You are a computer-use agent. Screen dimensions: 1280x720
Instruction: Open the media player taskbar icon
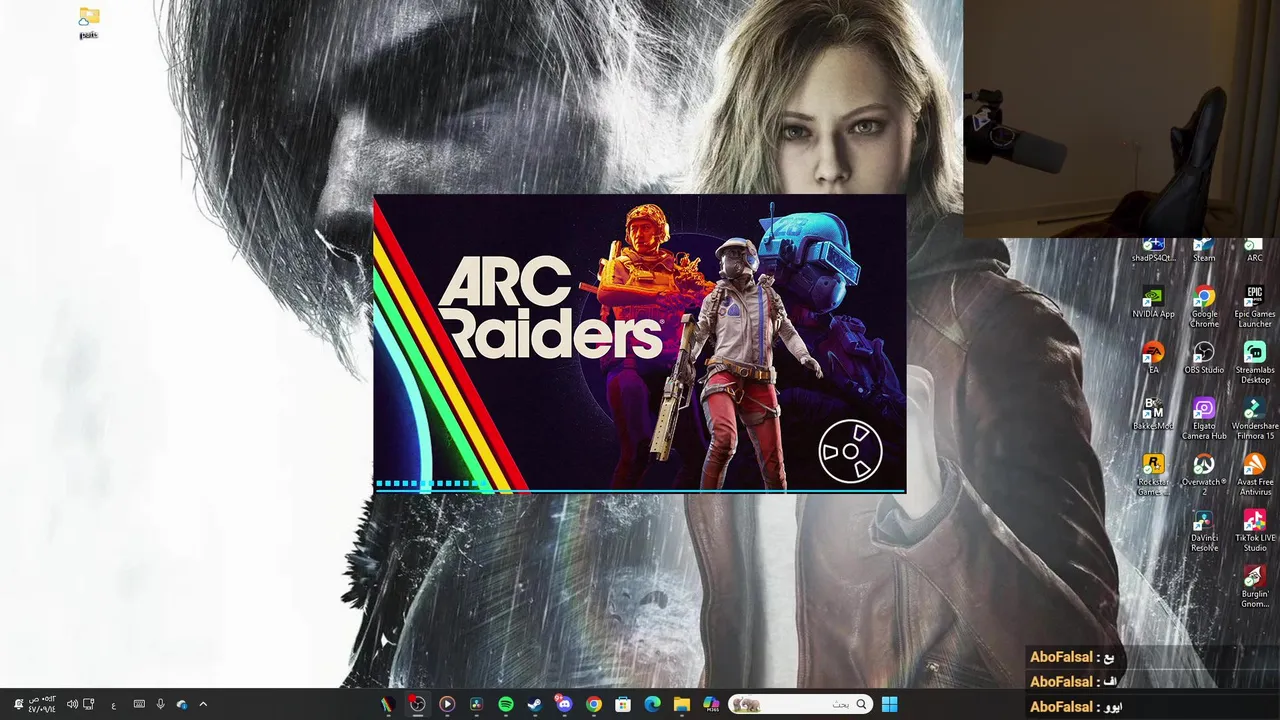point(447,704)
